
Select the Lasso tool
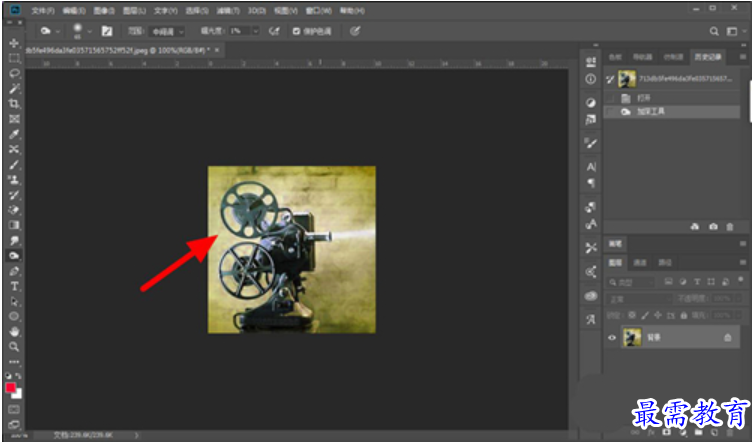[x=14, y=73]
